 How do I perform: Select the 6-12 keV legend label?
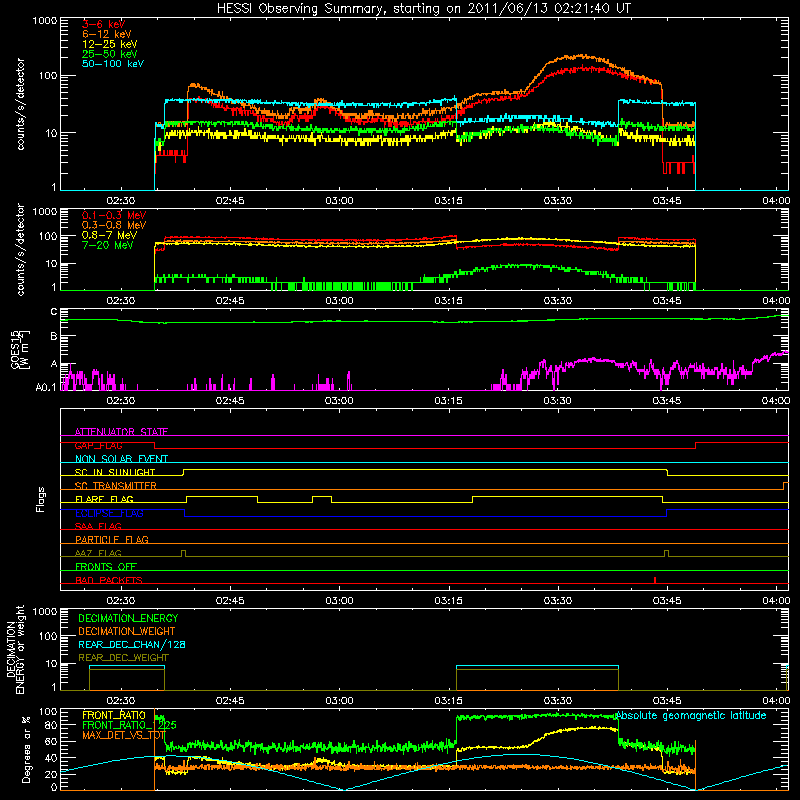pyautogui.click(x=107, y=34)
